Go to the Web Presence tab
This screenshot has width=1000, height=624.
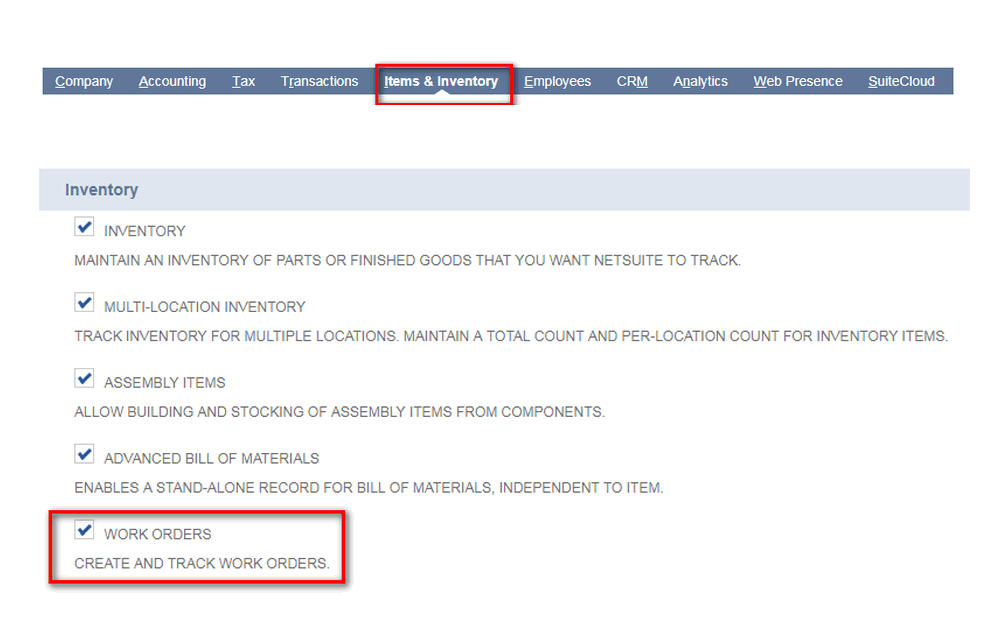tap(797, 81)
